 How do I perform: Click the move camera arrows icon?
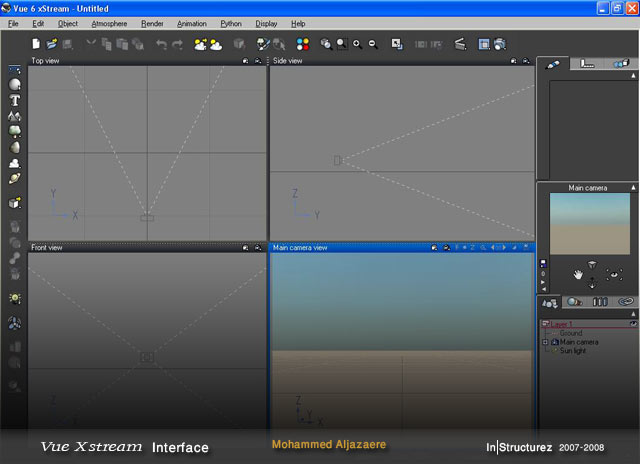592,282
